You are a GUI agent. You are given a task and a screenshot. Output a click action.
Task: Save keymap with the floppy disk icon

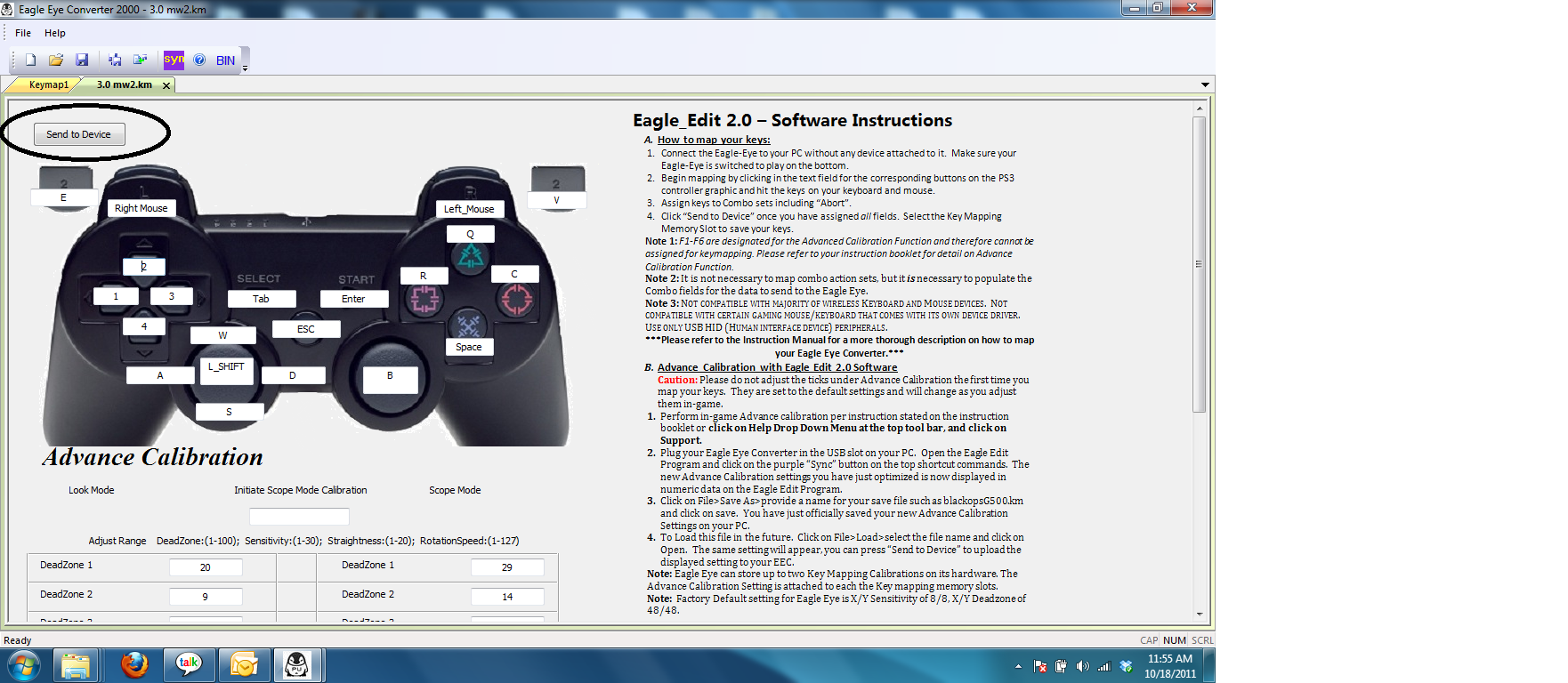[82, 60]
